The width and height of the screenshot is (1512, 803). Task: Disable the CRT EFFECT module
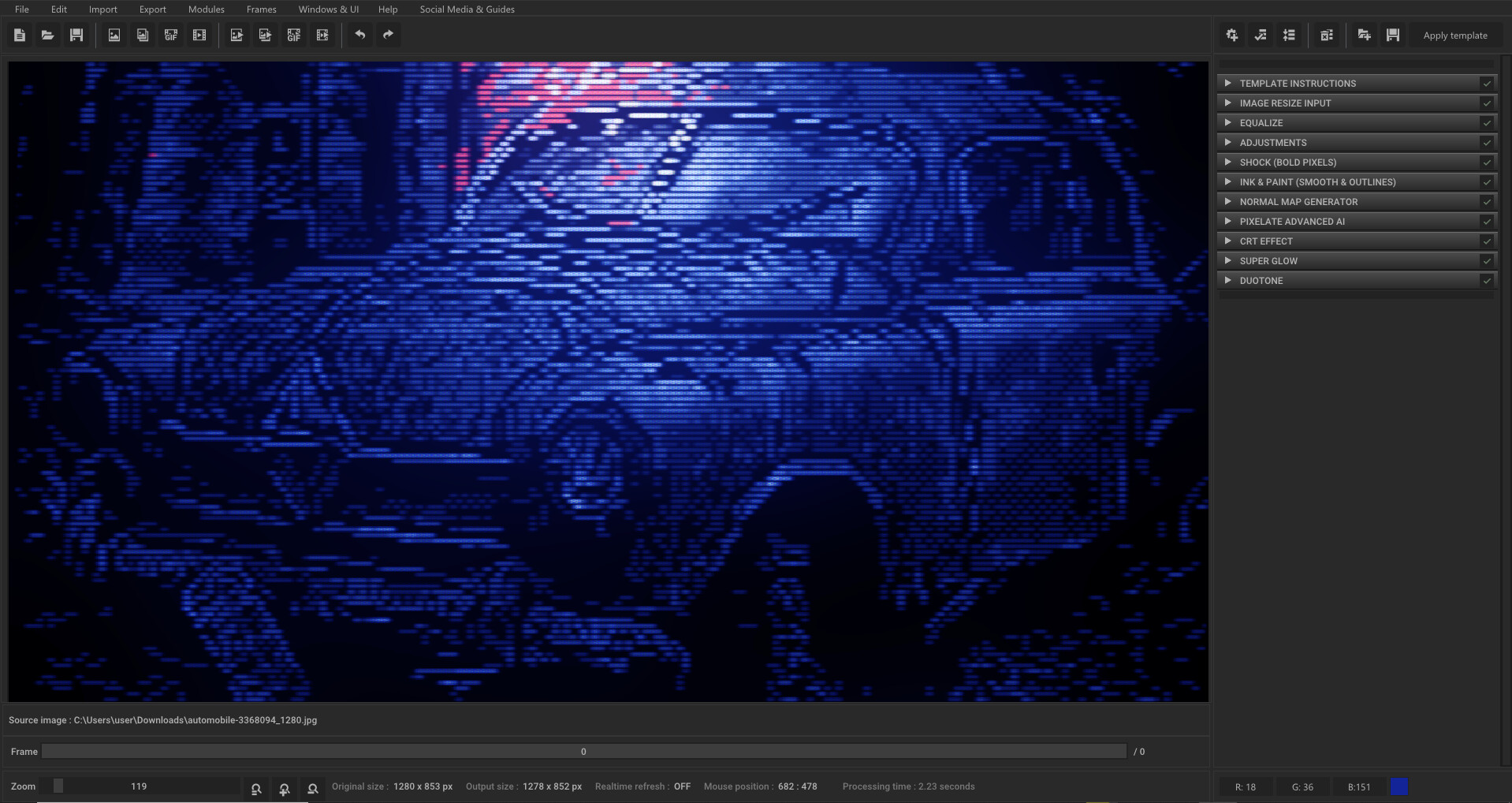coord(1487,241)
